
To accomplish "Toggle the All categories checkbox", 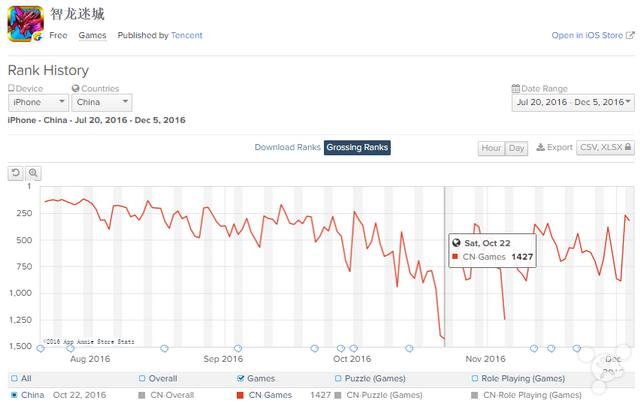I will pyautogui.click(x=13, y=379).
